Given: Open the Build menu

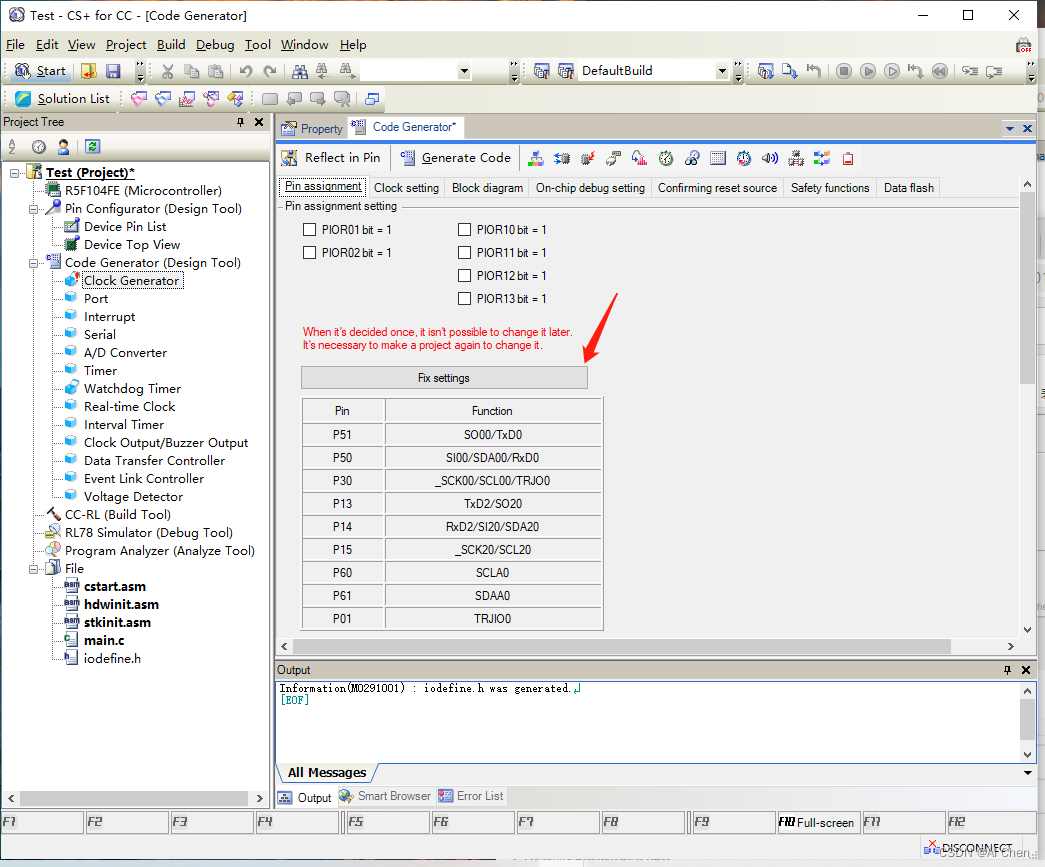Looking at the screenshot, I should (171, 45).
